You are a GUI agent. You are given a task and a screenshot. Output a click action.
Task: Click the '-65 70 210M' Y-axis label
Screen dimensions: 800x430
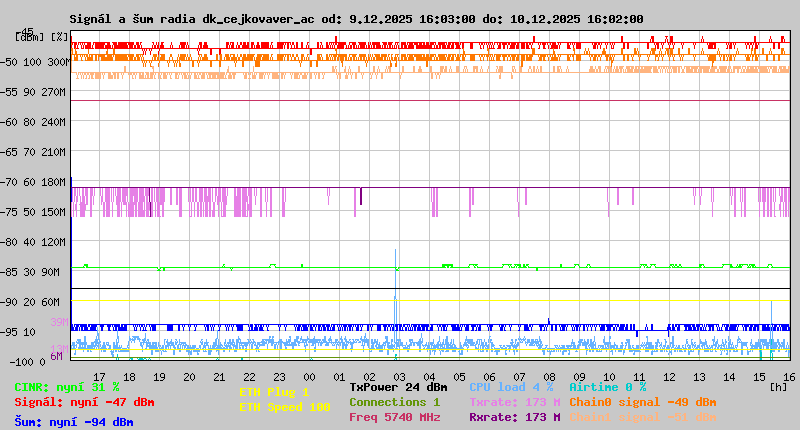pos(34,152)
